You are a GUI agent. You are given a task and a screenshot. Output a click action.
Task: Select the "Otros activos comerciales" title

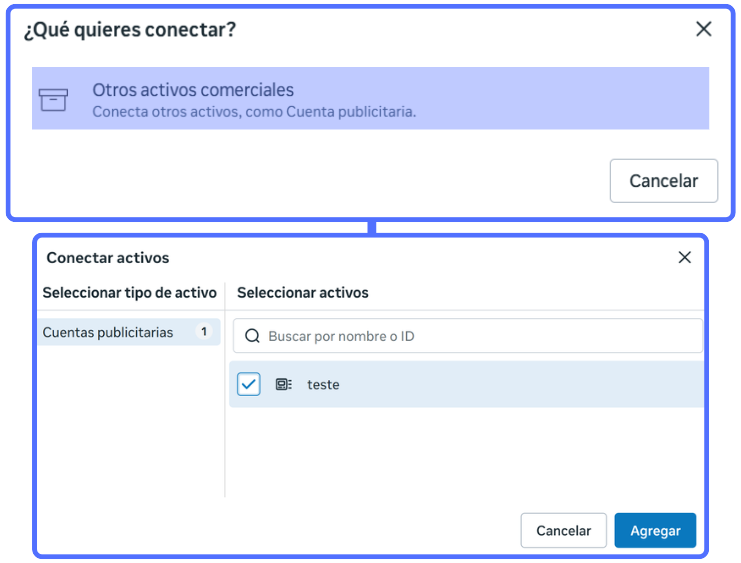pyautogui.click(x=193, y=90)
